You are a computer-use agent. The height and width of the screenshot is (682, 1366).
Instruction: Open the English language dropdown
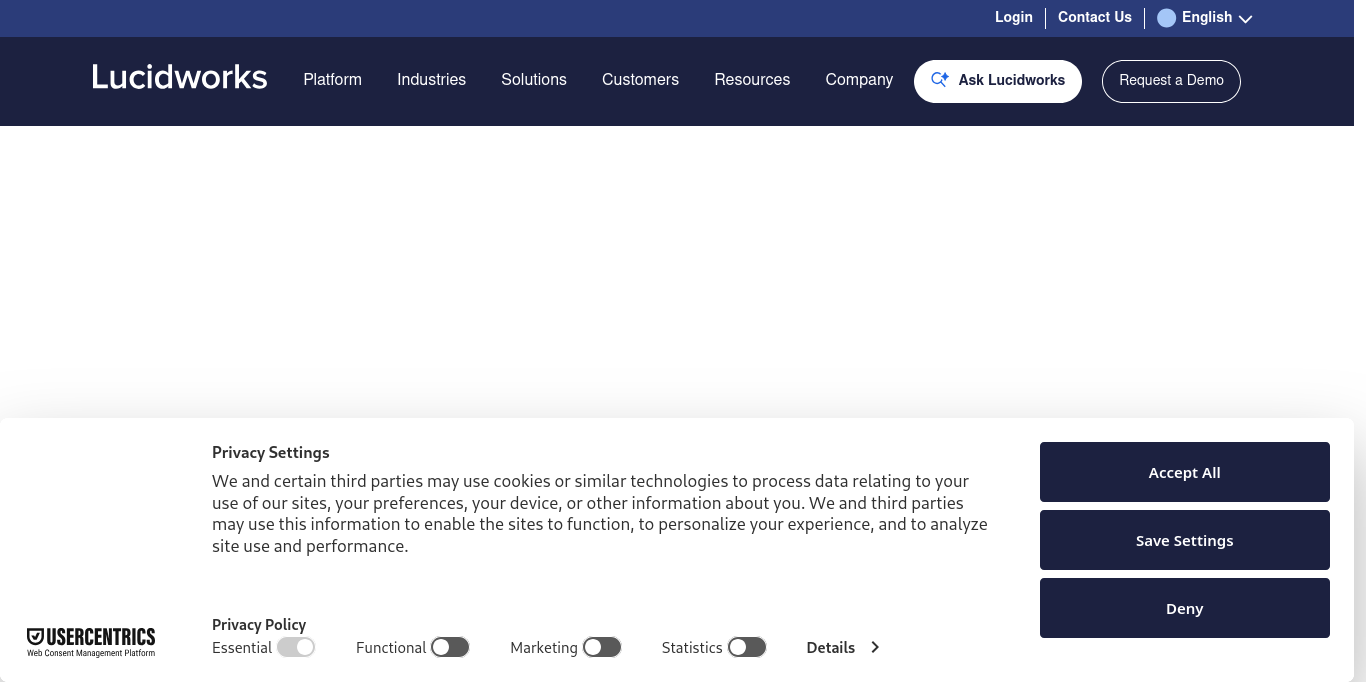click(x=1207, y=17)
